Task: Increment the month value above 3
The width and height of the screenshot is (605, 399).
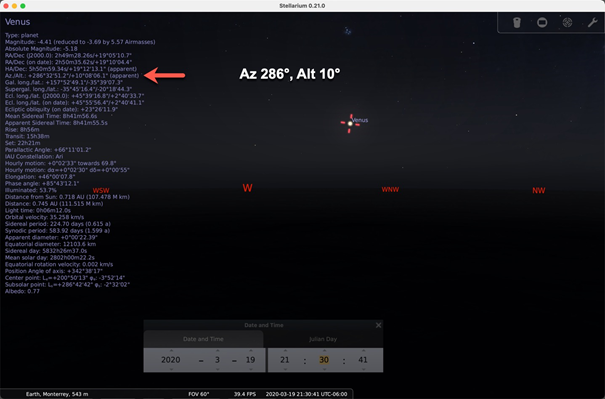Action: coord(218,351)
